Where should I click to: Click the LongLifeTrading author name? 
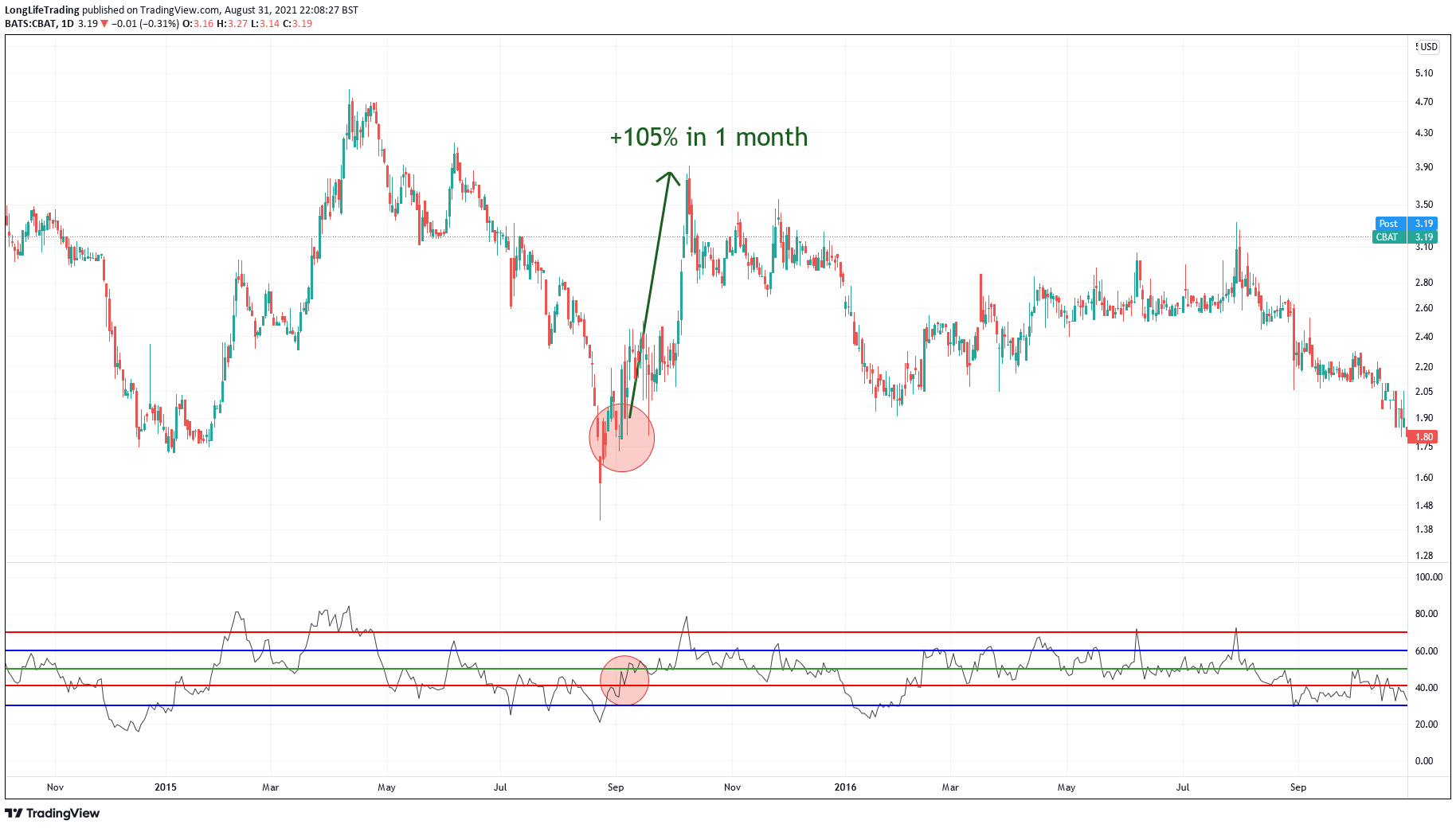42,10
